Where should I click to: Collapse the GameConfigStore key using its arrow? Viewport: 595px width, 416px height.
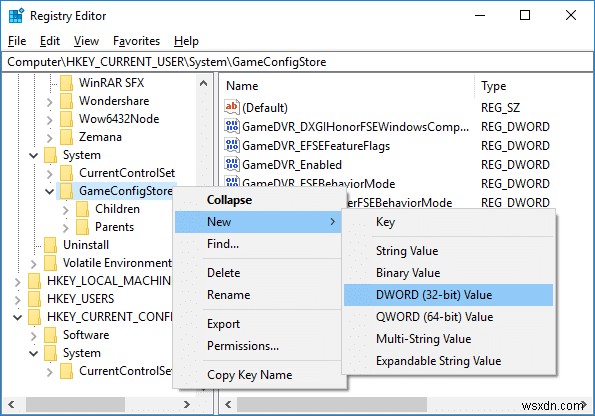[49, 191]
